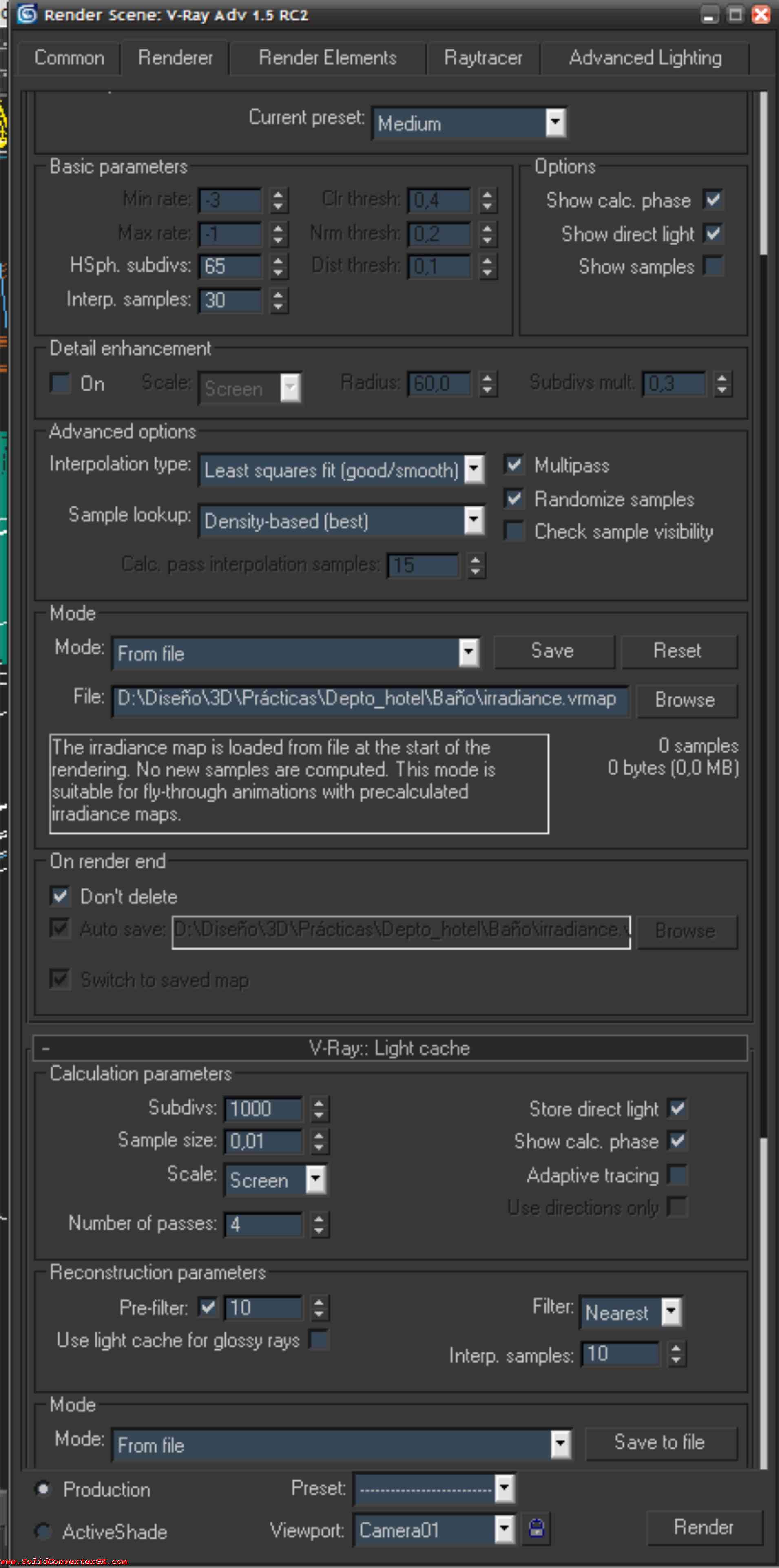
Task: Open the Light cache Scale dropdown
Action: pos(276,1180)
